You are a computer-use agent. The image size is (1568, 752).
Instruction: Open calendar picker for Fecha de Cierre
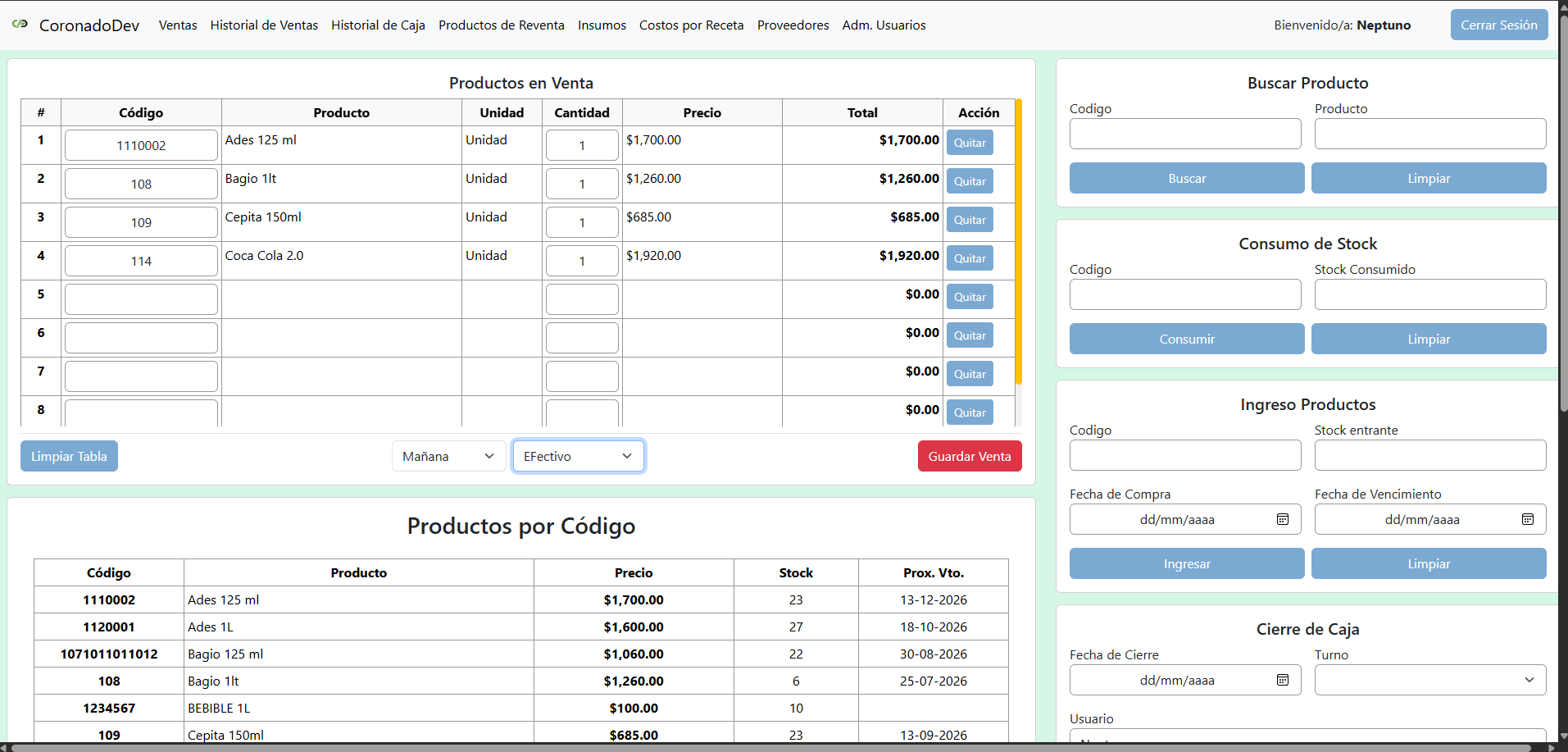[x=1283, y=680]
